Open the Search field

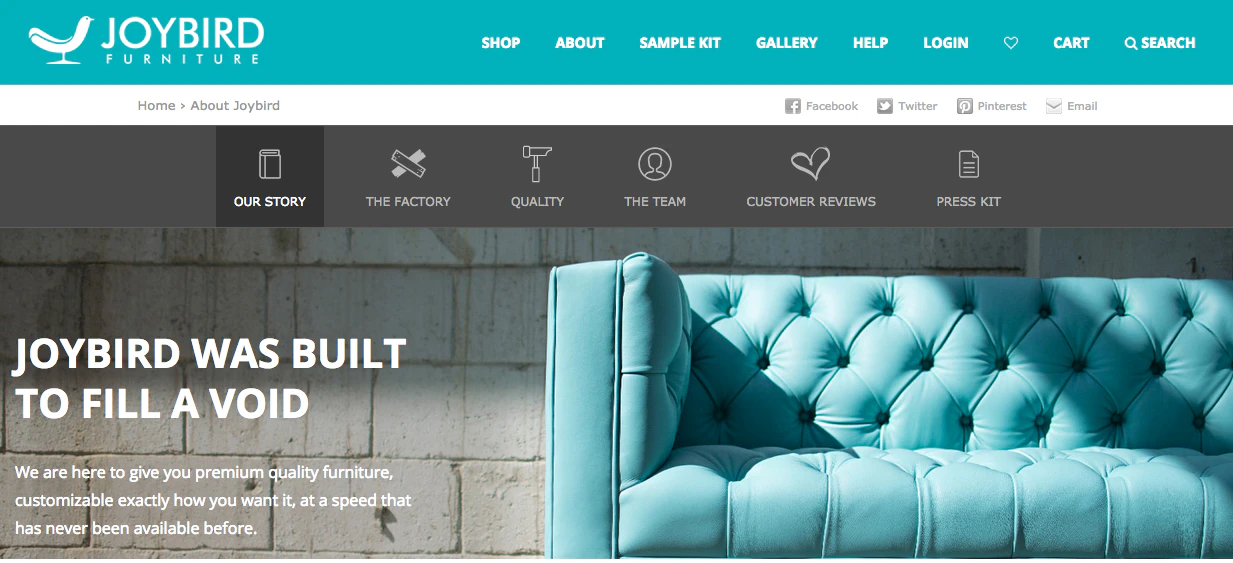coord(1160,43)
